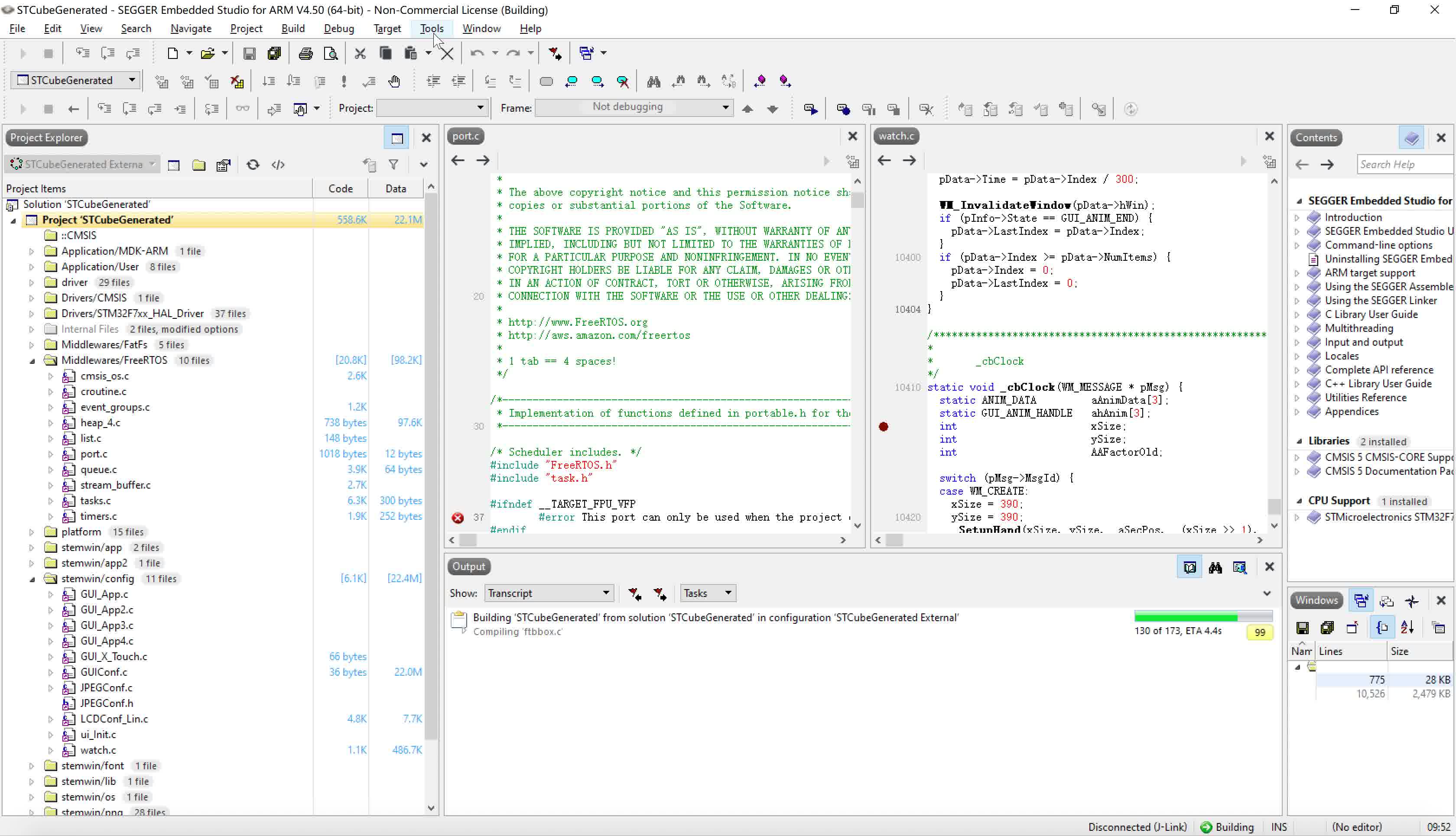Switch to the watch.c editor tab

[896, 136]
